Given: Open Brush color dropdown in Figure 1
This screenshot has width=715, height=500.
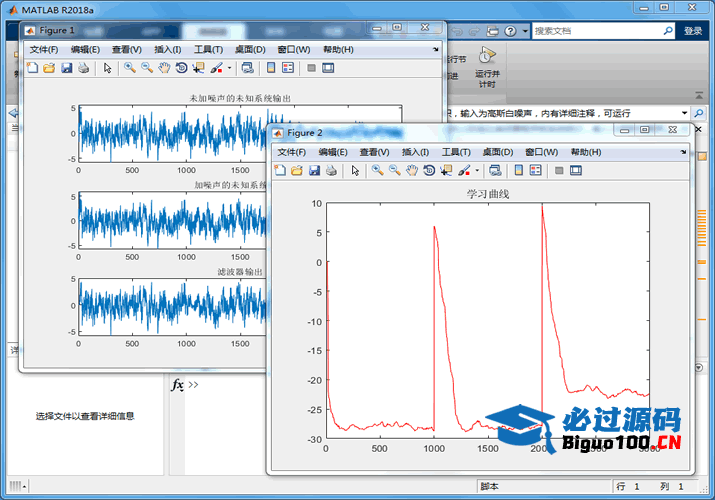Looking at the screenshot, I should click(229, 68).
